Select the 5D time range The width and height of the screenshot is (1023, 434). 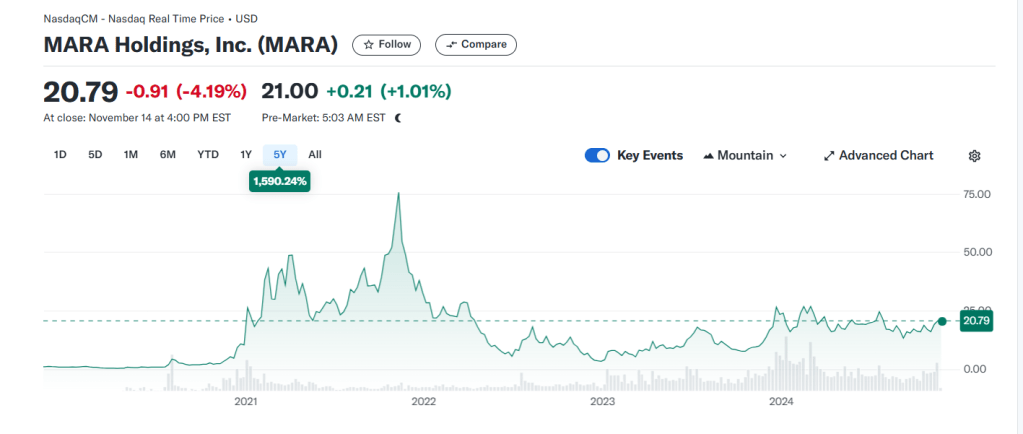[x=95, y=155]
